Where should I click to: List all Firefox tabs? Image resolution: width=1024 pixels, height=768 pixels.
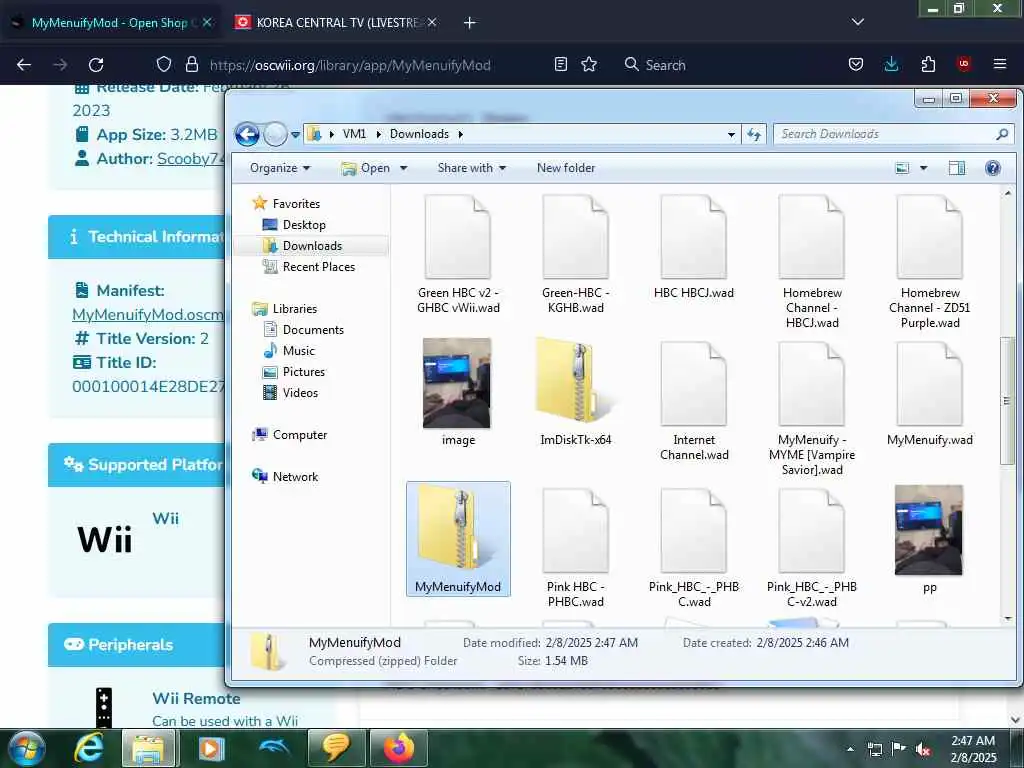(858, 22)
